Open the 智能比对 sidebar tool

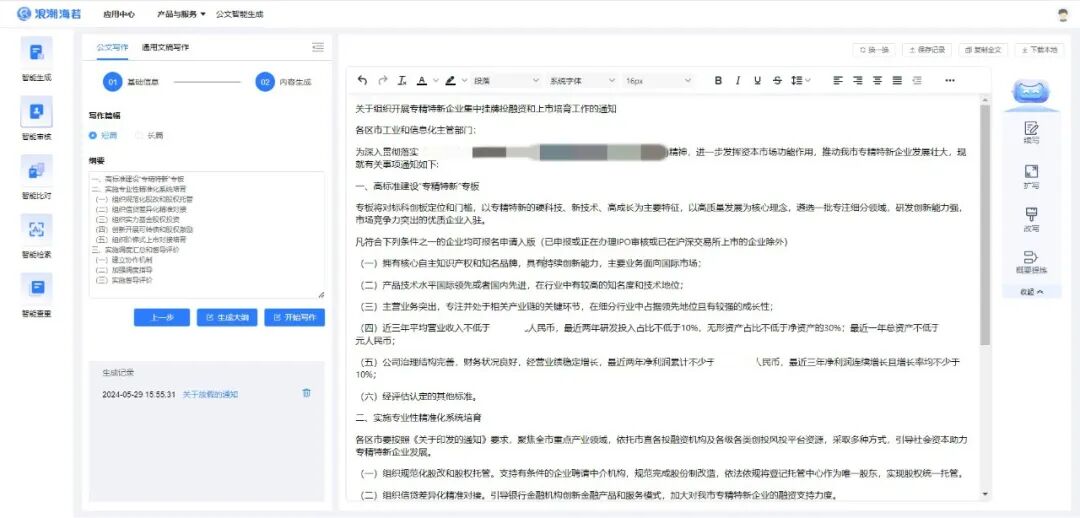[x=37, y=177]
